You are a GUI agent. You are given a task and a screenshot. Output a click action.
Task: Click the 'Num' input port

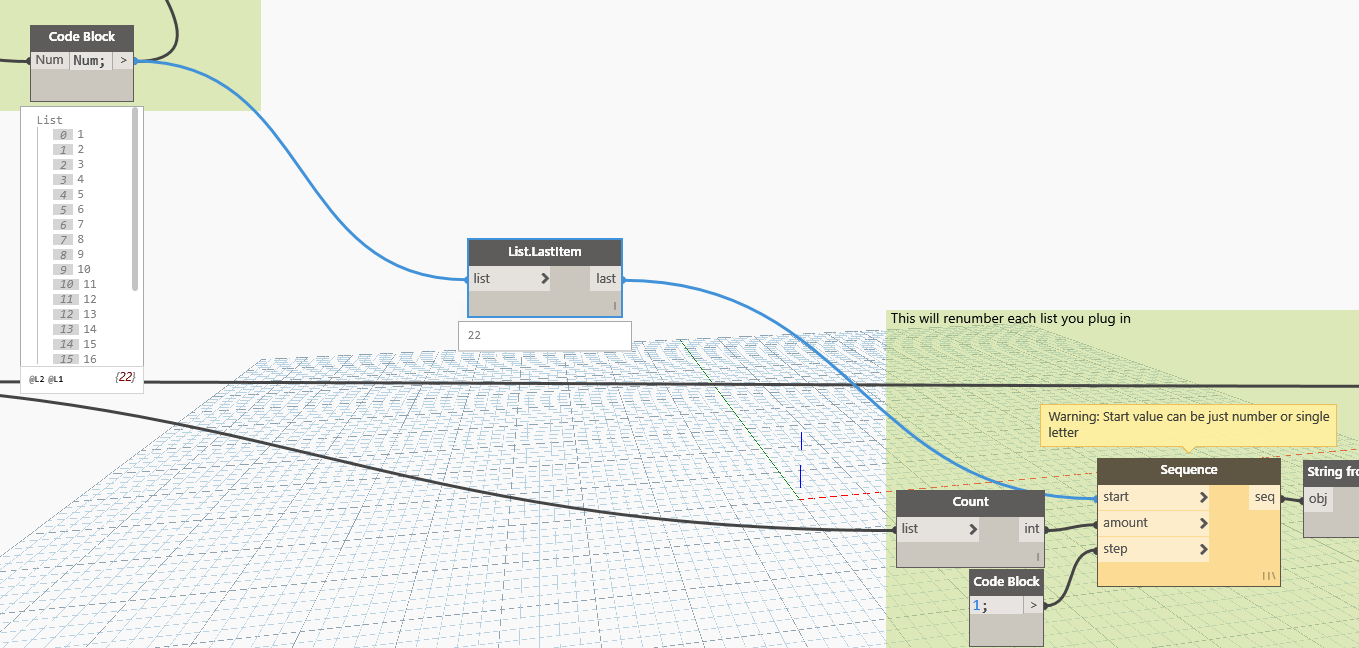tap(49, 61)
